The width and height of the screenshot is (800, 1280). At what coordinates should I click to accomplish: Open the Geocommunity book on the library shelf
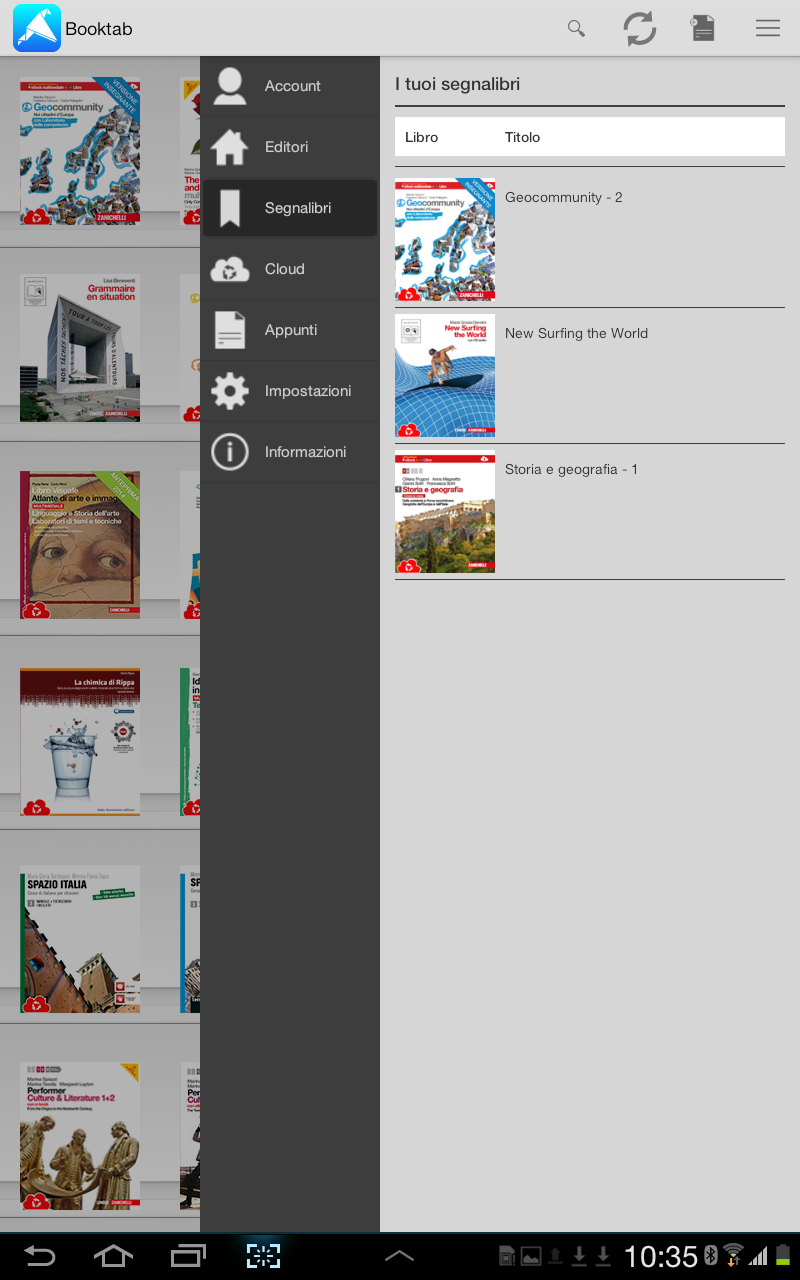pyautogui.click(x=80, y=152)
